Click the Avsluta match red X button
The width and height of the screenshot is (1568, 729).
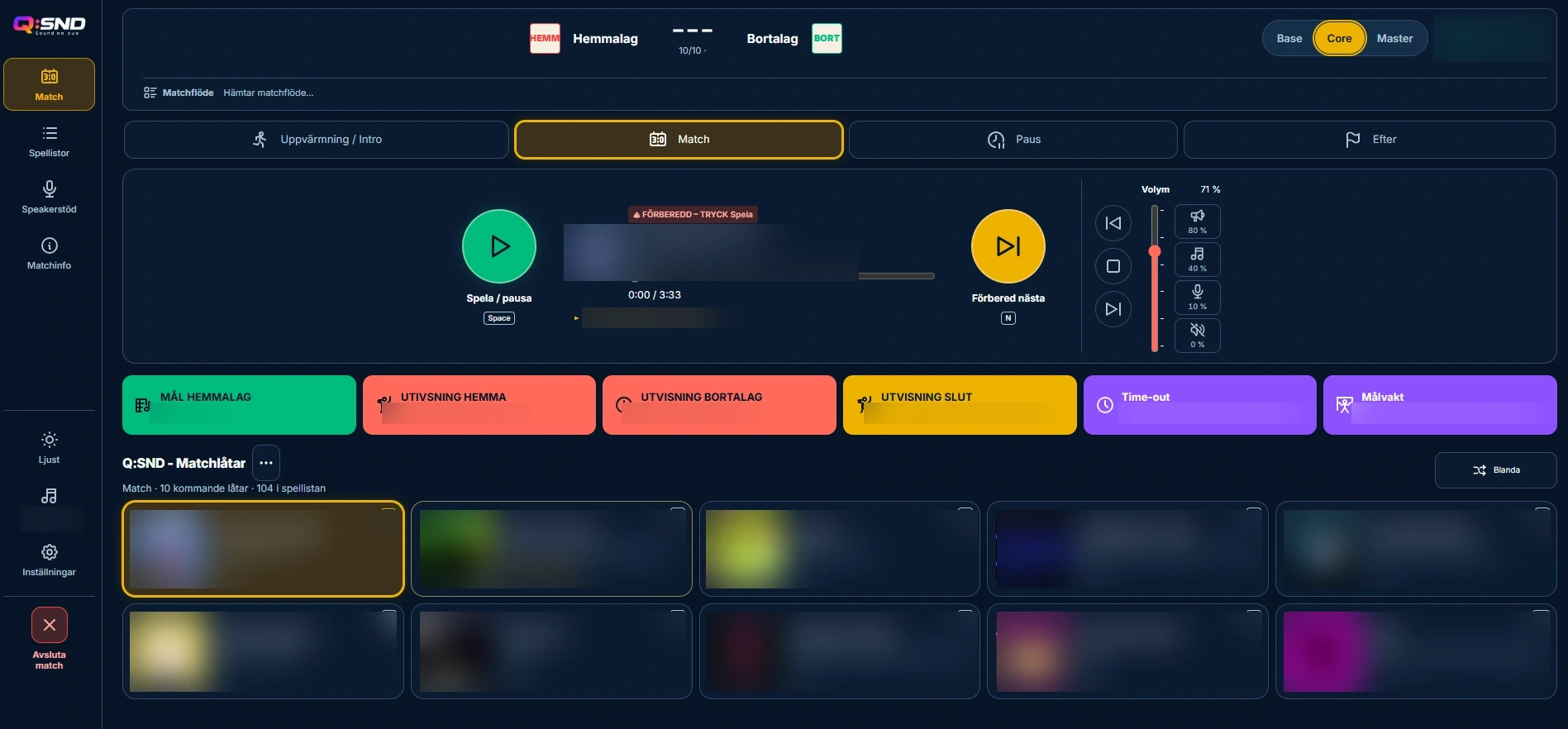(50, 625)
